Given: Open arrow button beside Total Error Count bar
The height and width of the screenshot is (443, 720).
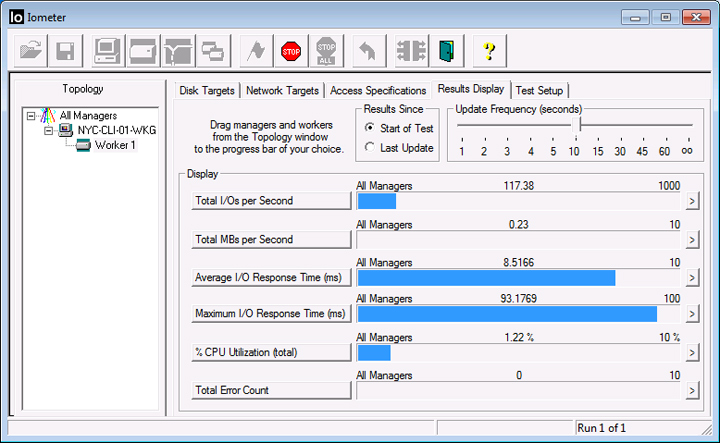Looking at the screenshot, I should tap(691, 390).
